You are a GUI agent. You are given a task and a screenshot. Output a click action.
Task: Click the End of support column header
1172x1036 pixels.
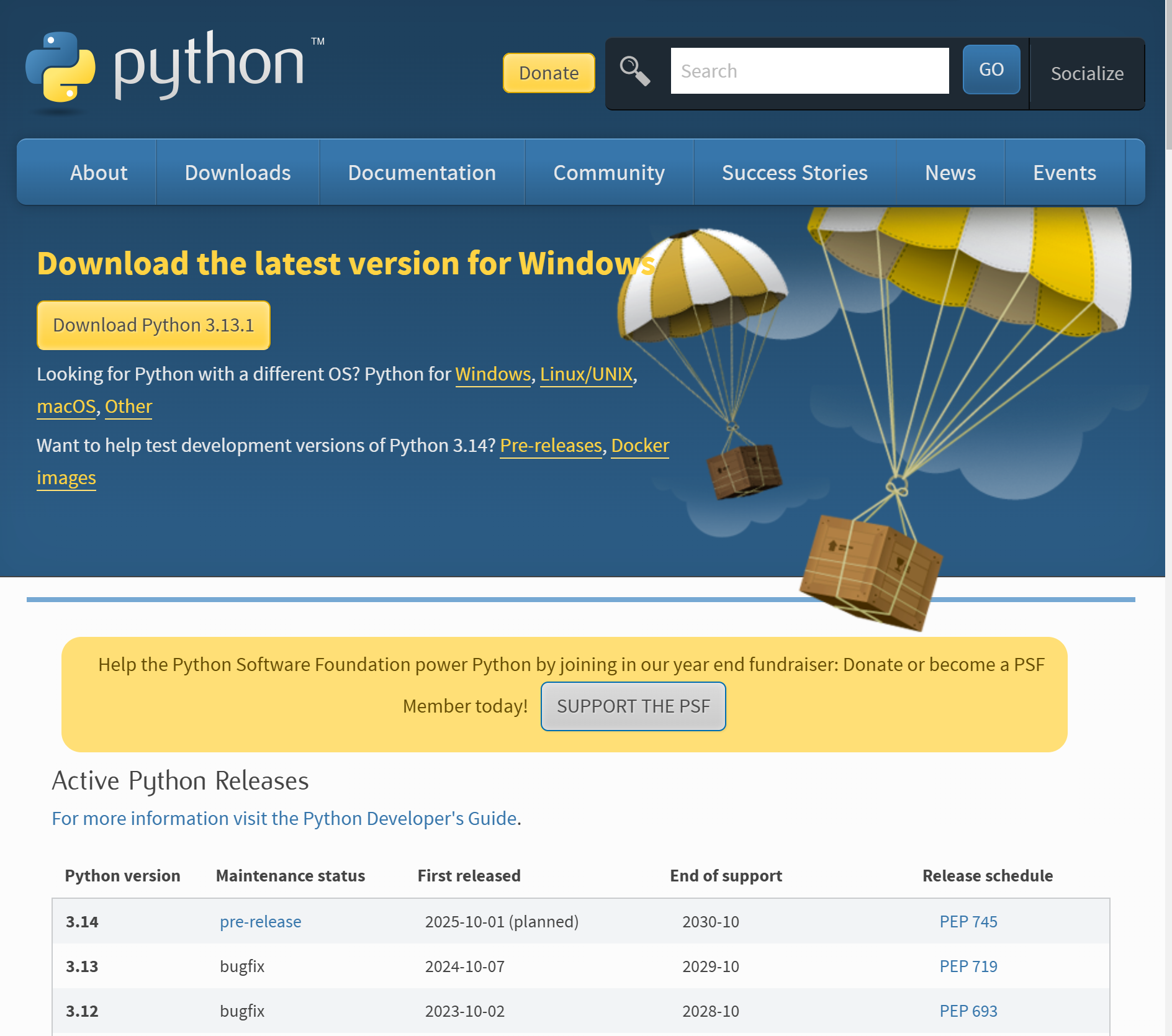coord(726,875)
